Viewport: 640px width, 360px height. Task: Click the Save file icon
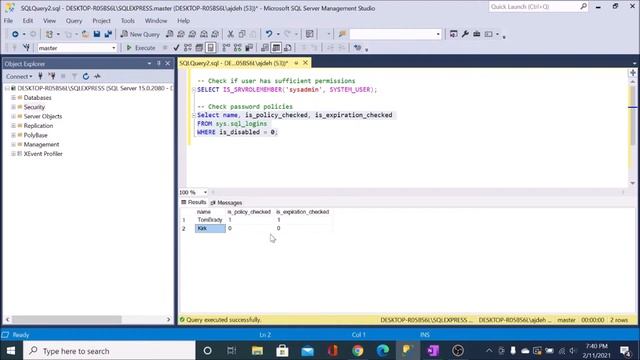coord(97,34)
